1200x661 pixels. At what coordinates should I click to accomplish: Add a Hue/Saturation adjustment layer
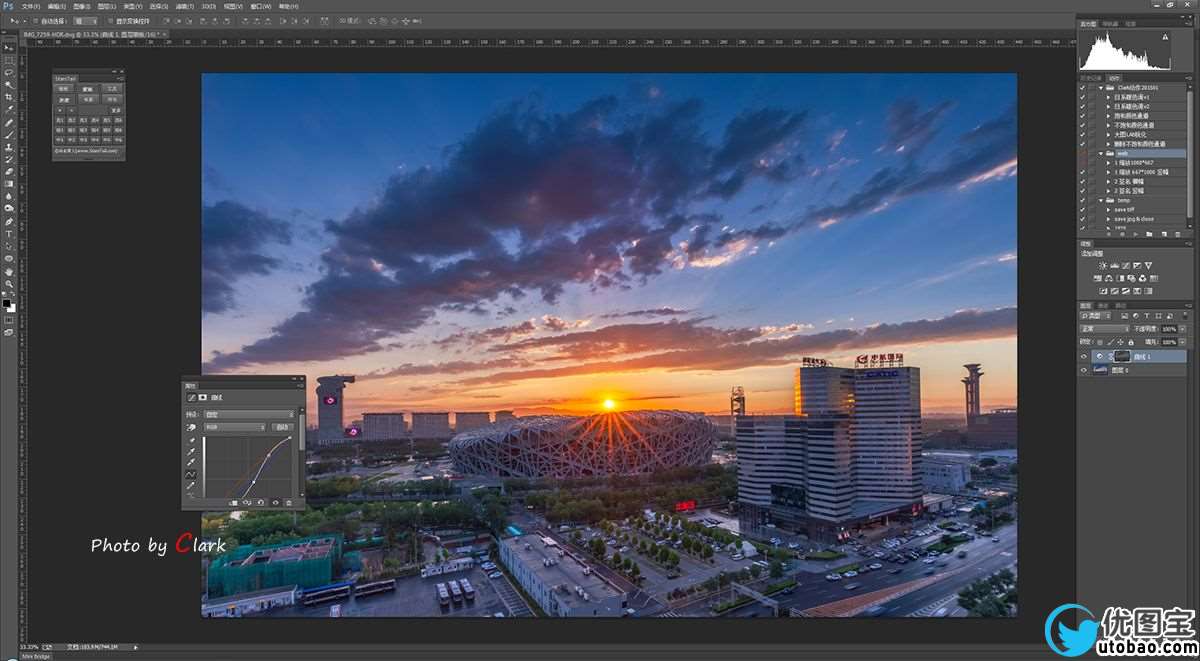pos(1096,278)
